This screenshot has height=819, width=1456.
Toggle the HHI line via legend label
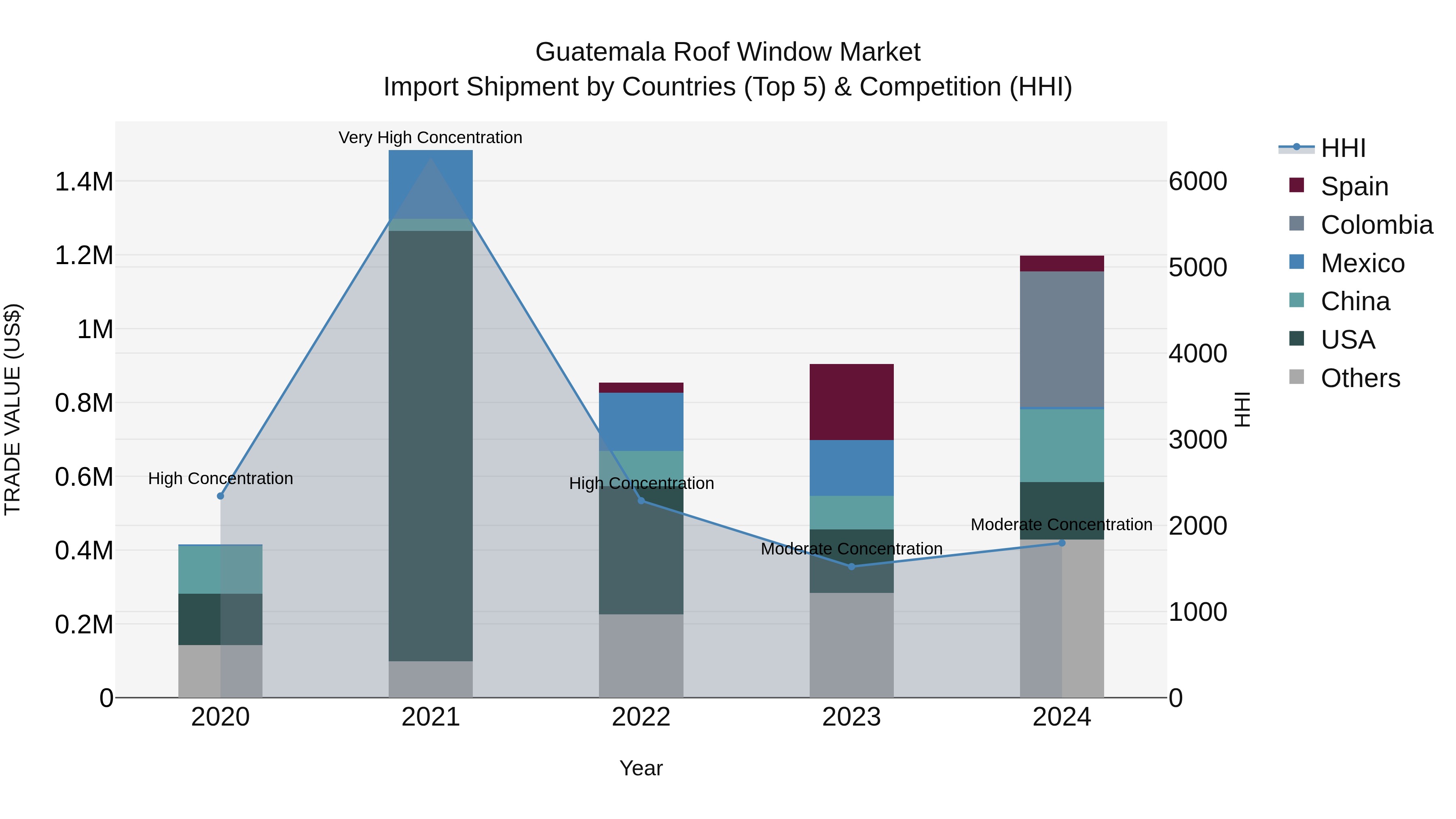click(x=1343, y=148)
